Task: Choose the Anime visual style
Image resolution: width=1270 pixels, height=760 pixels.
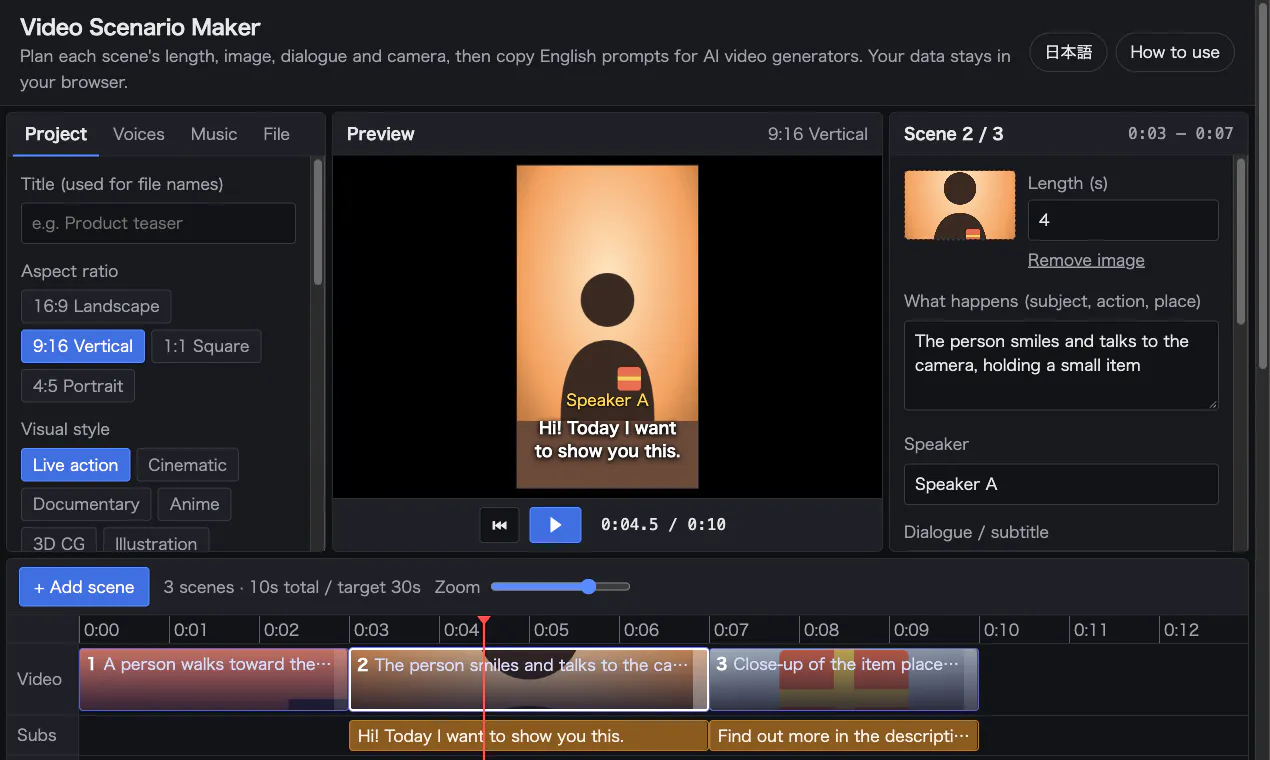Action: click(x=195, y=504)
